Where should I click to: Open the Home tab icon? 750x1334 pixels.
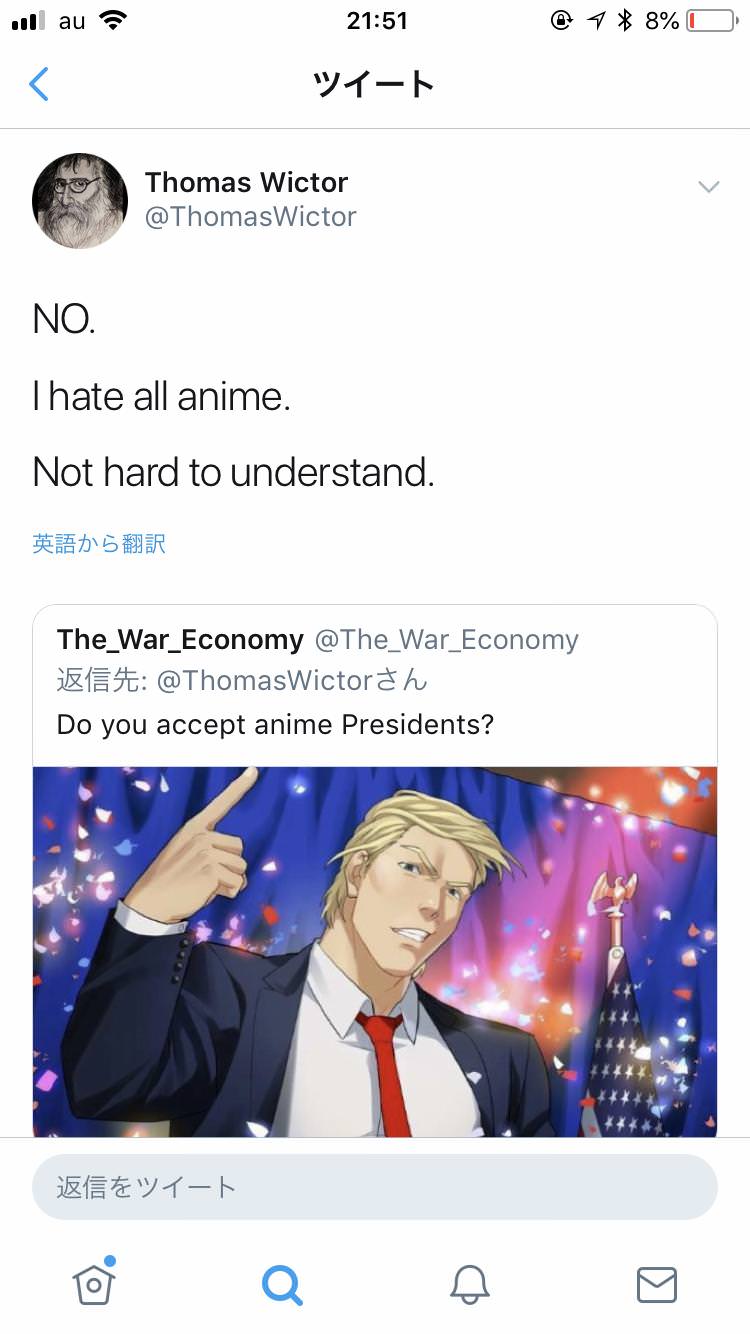94,1281
